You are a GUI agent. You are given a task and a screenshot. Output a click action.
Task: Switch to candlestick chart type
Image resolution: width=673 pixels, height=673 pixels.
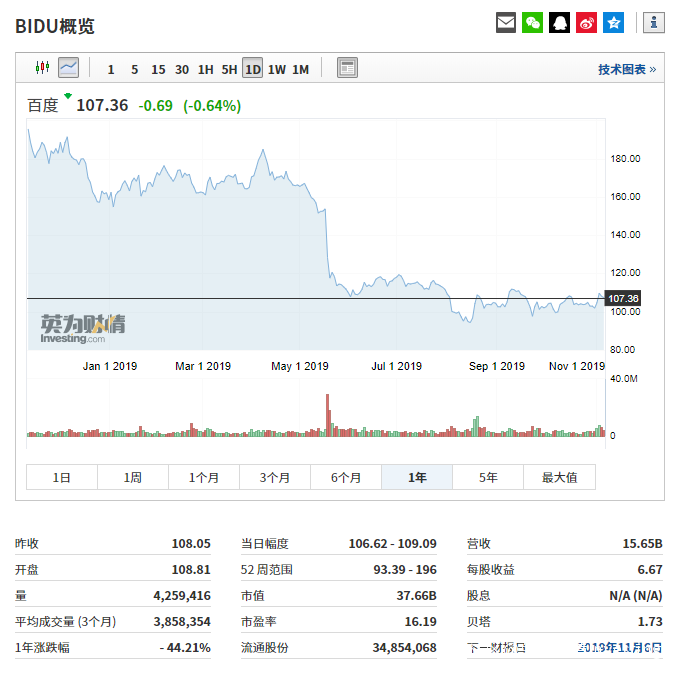tap(42, 68)
